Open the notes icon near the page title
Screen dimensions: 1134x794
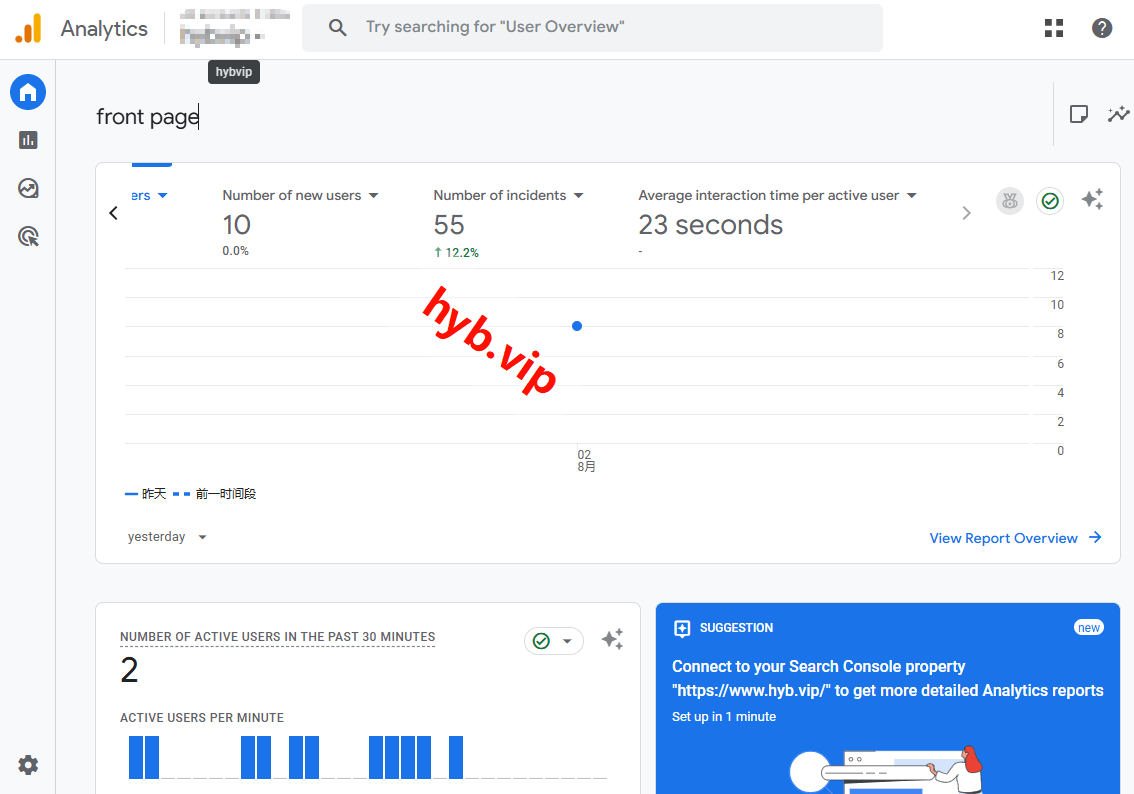(1079, 114)
